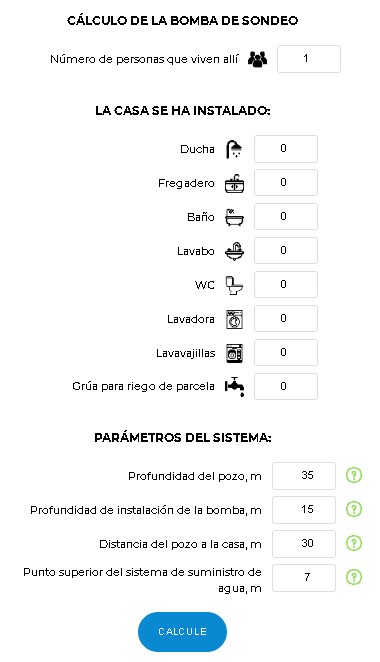
Task: Click the CALCULE button
Action: tap(182, 632)
